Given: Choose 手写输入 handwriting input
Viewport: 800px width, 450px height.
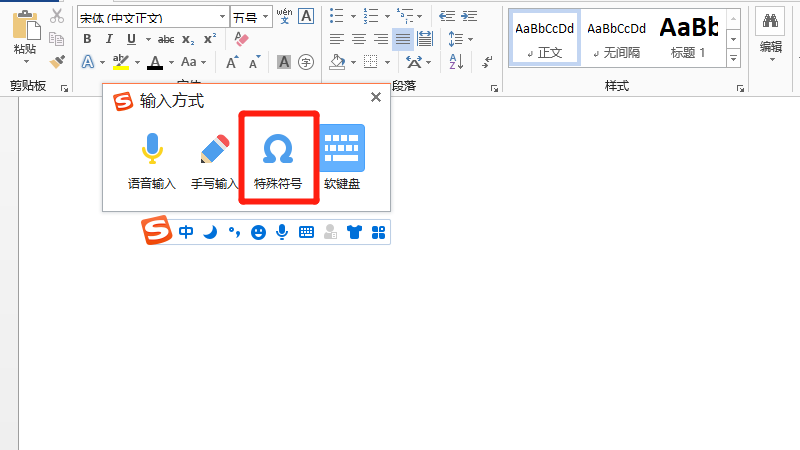Looking at the screenshot, I should (x=214, y=158).
